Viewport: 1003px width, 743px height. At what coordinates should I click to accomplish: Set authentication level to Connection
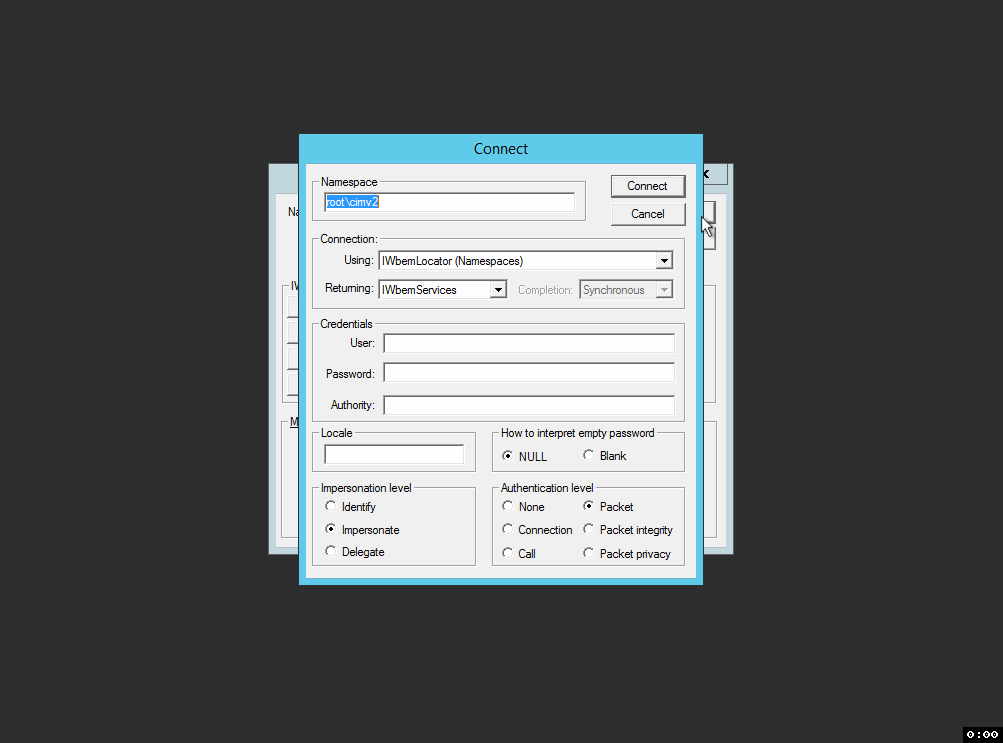click(508, 530)
